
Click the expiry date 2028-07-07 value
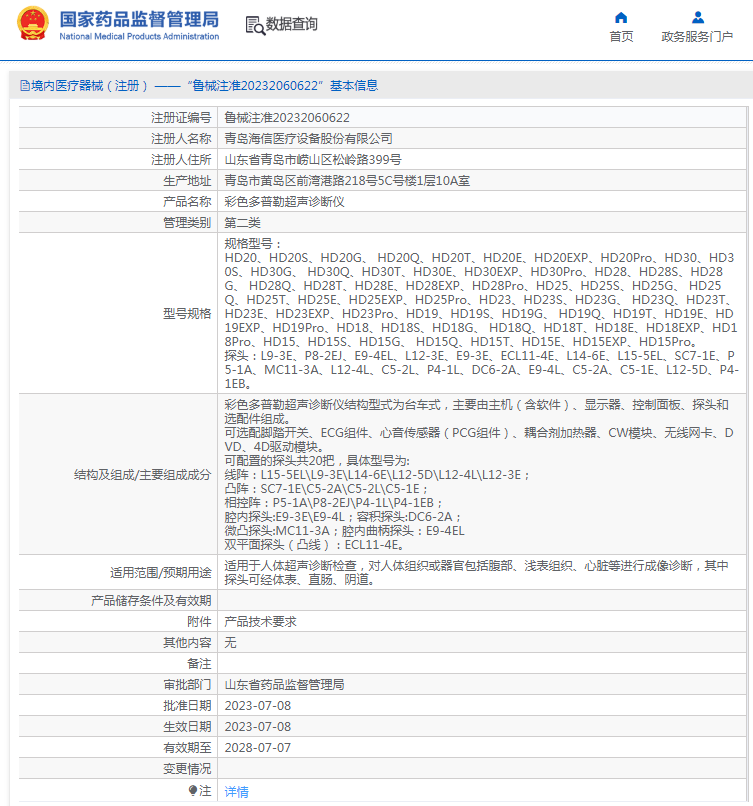258,748
